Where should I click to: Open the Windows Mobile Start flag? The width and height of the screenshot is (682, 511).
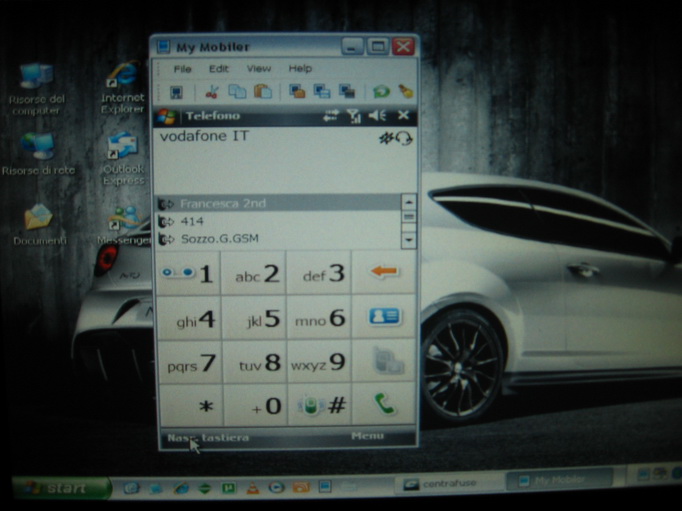166,116
